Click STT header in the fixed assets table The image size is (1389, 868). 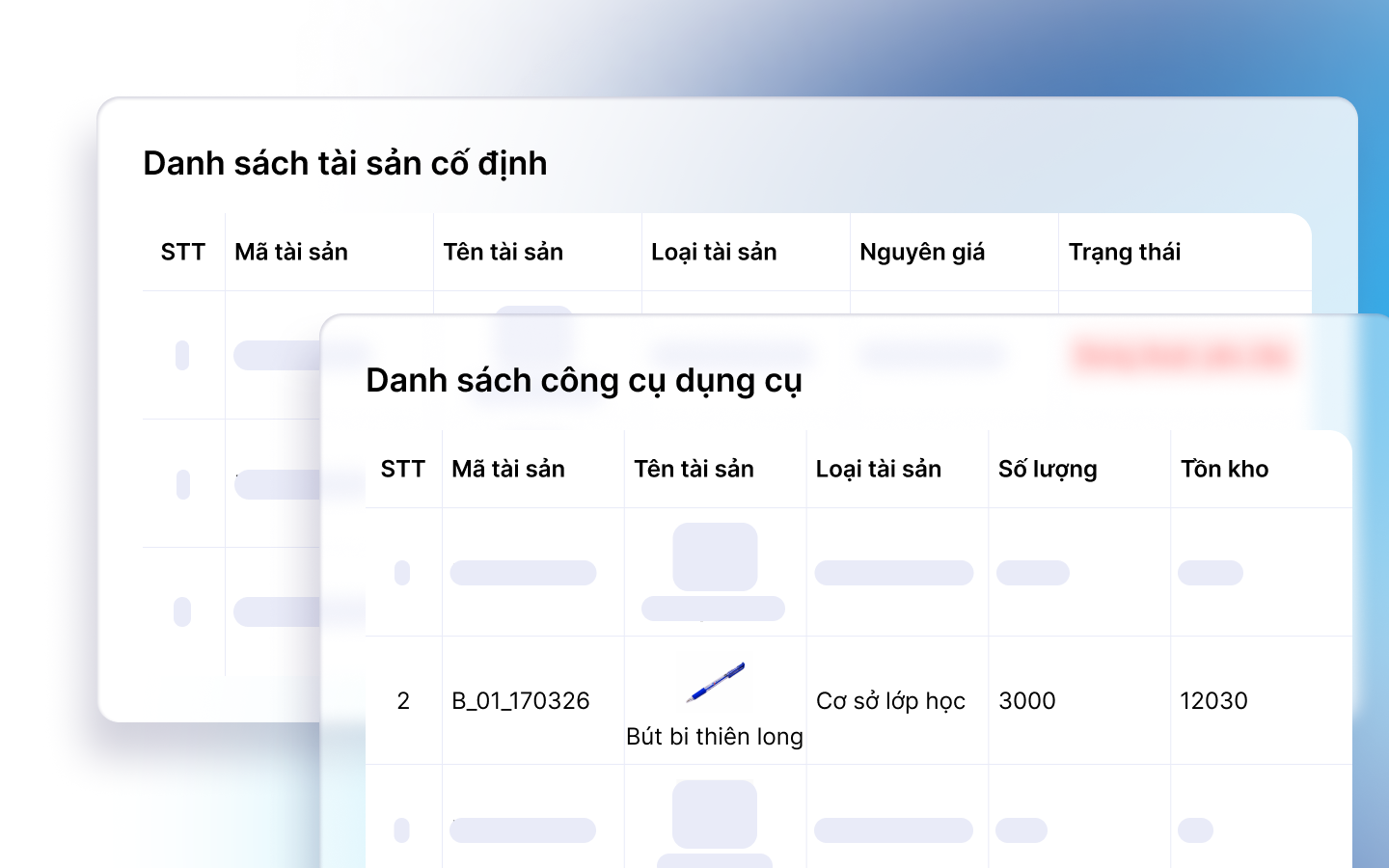coord(183,253)
